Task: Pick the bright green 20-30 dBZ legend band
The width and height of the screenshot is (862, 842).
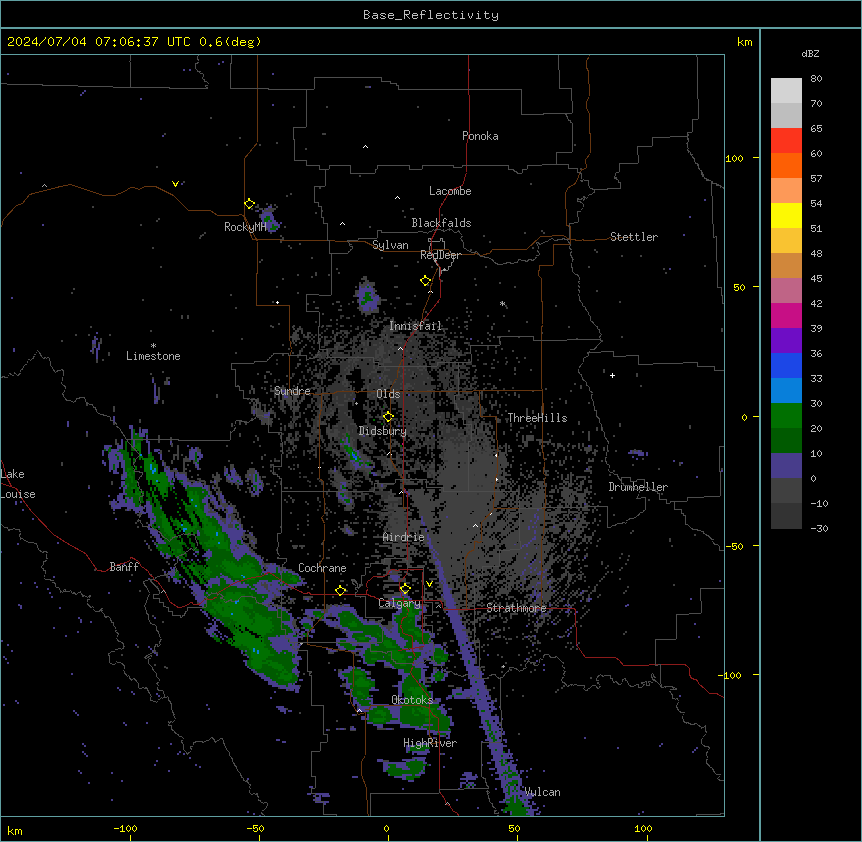Action: (786, 416)
